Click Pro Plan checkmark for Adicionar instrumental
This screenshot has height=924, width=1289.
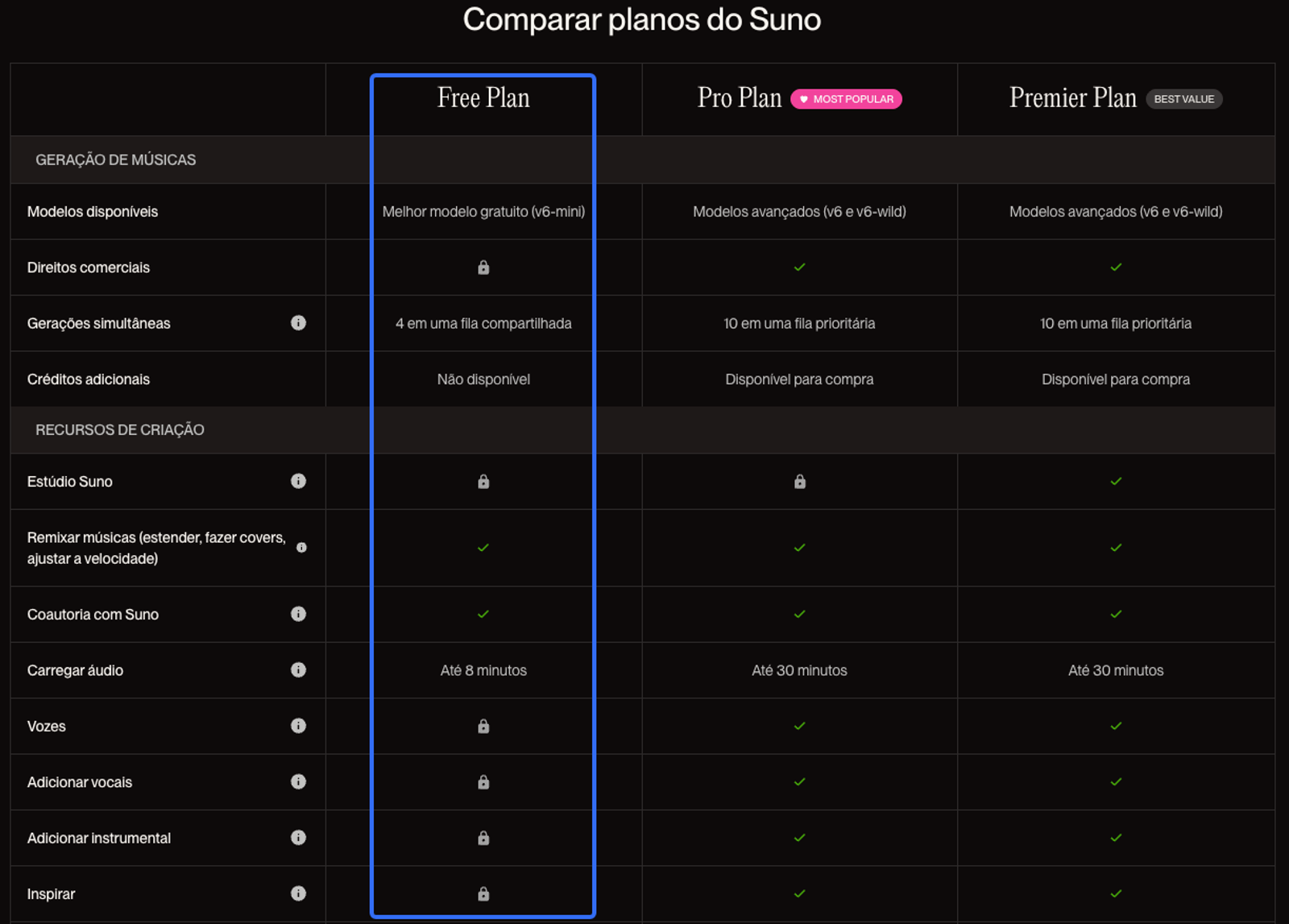pyautogui.click(x=800, y=839)
